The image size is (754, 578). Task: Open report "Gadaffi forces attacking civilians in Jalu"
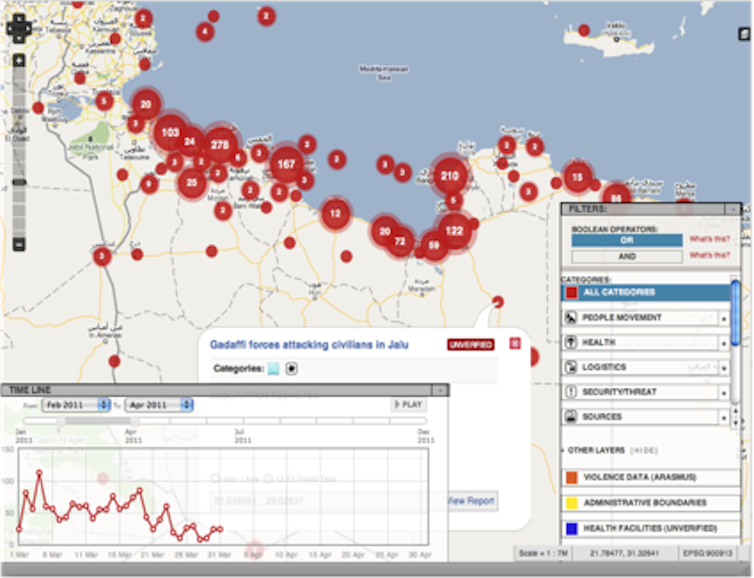(x=309, y=345)
